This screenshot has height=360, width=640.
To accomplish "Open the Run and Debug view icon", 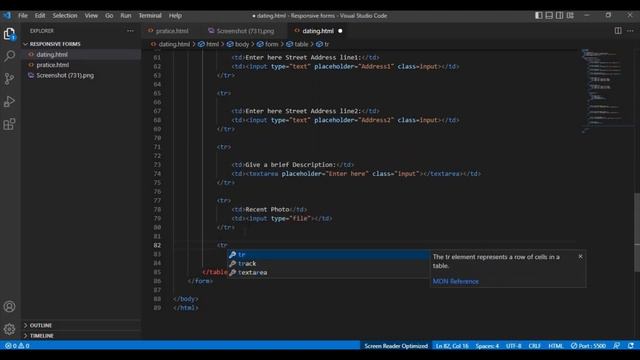I will (9, 102).
